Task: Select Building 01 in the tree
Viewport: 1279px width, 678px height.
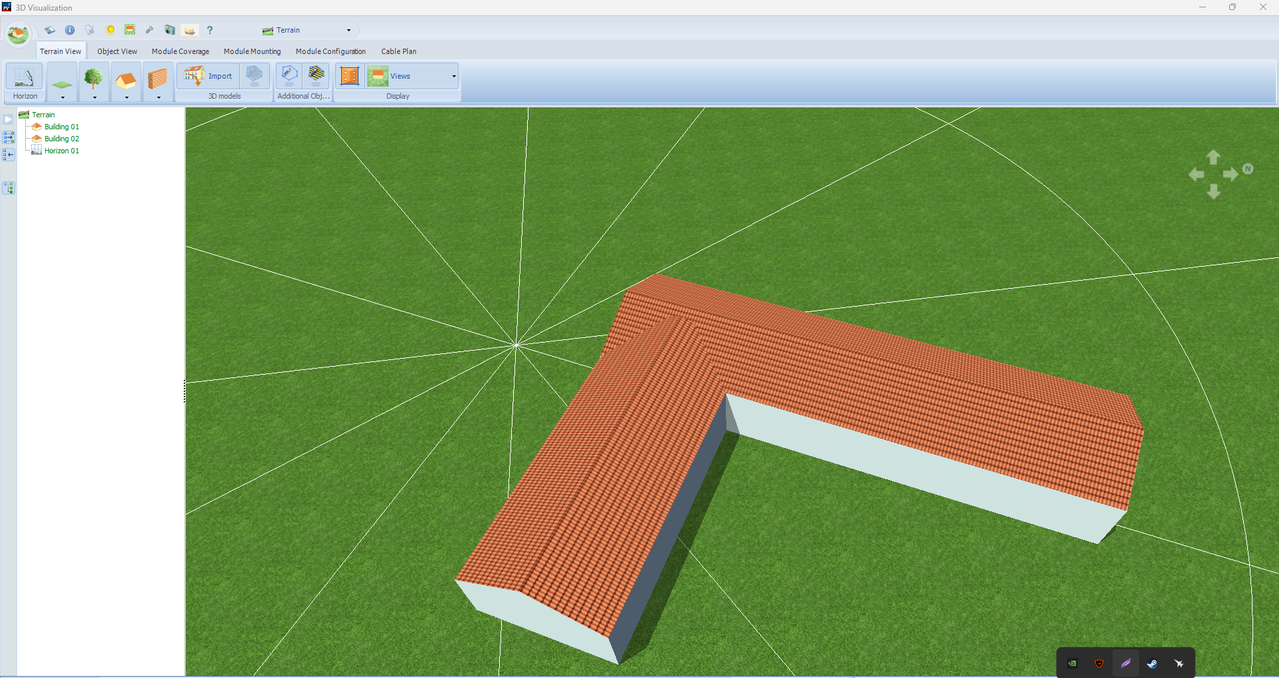Action: coord(61,127)
